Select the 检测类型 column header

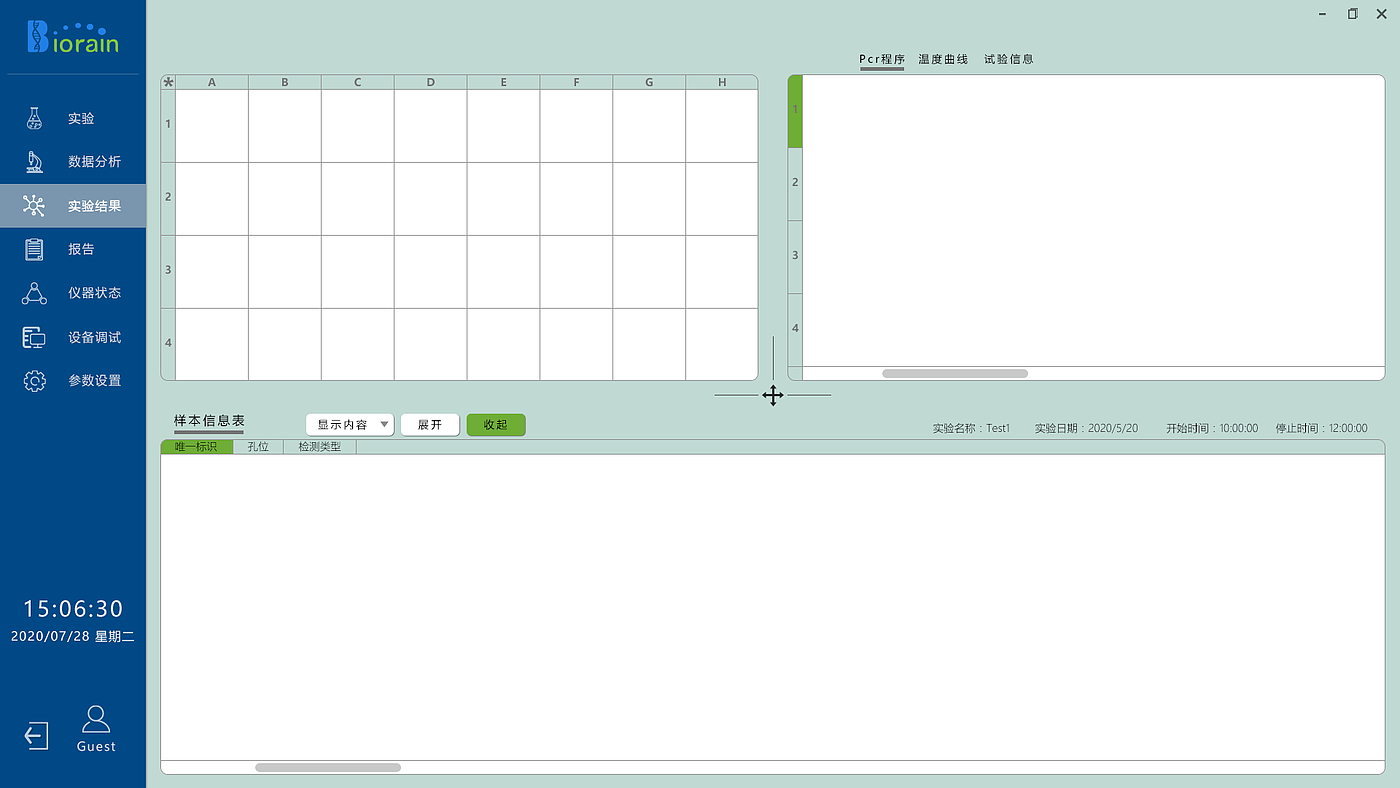pyautogui.click(x=320, y=447)
